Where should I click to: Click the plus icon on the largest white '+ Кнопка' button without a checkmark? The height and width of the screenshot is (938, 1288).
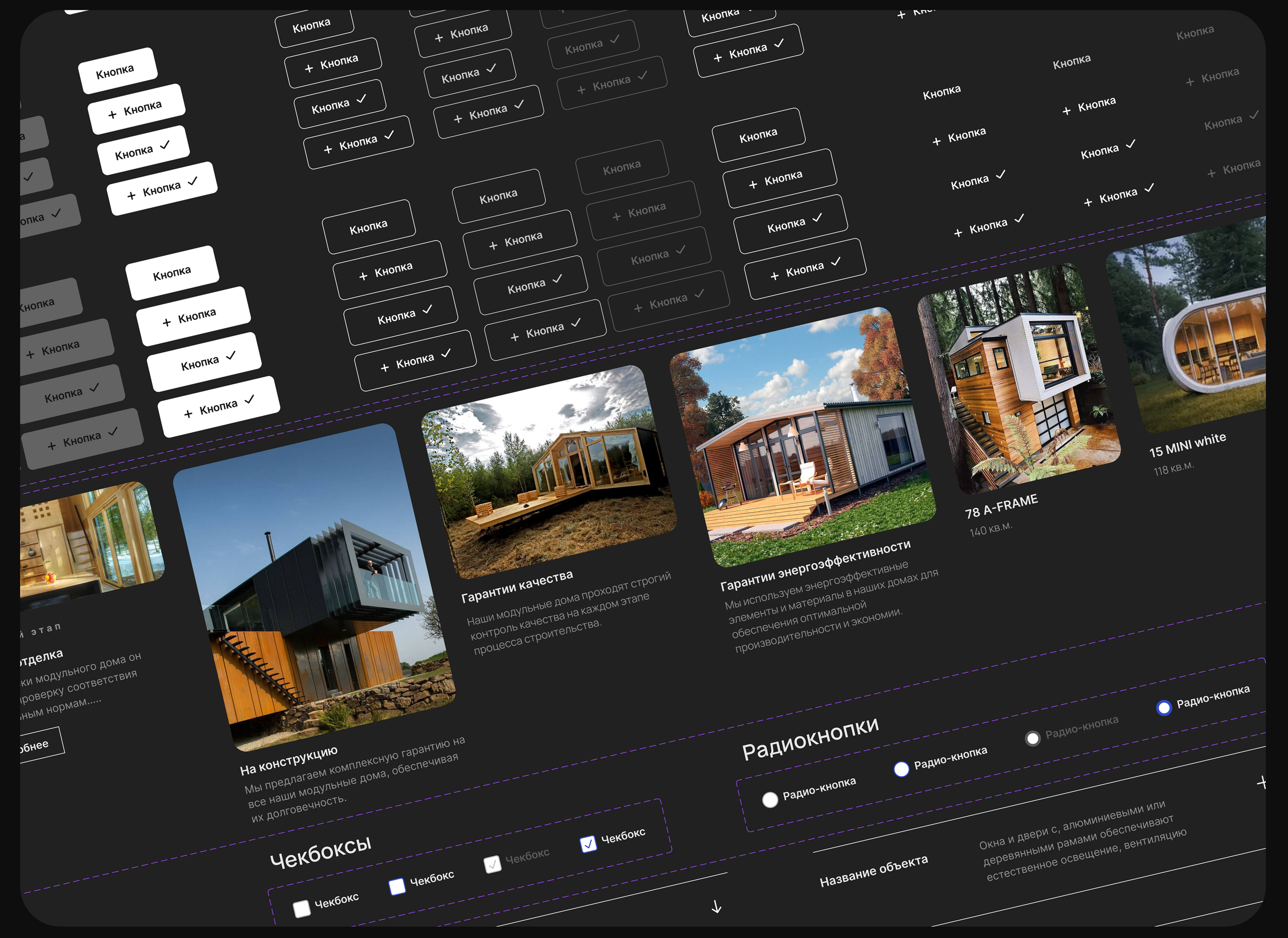coord(166,322)
